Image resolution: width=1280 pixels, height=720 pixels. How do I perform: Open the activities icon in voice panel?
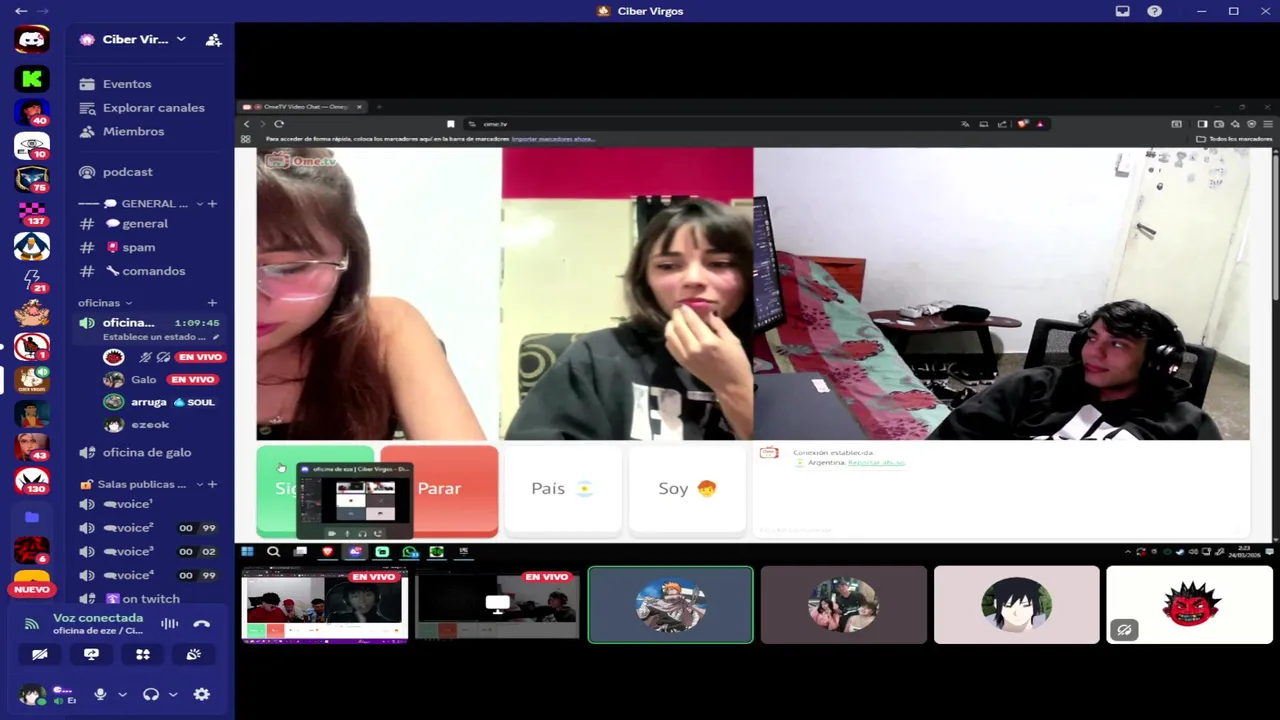(142, 654)
